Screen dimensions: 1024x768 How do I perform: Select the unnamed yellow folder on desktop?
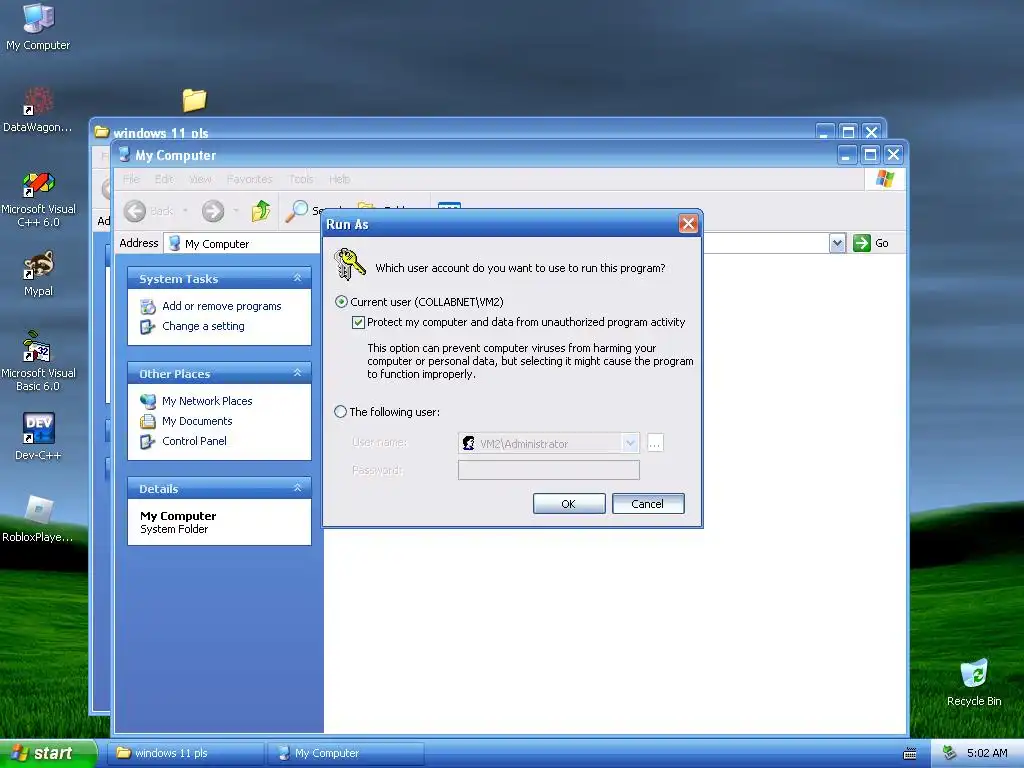pyautogui.click(x=194, y=100)
